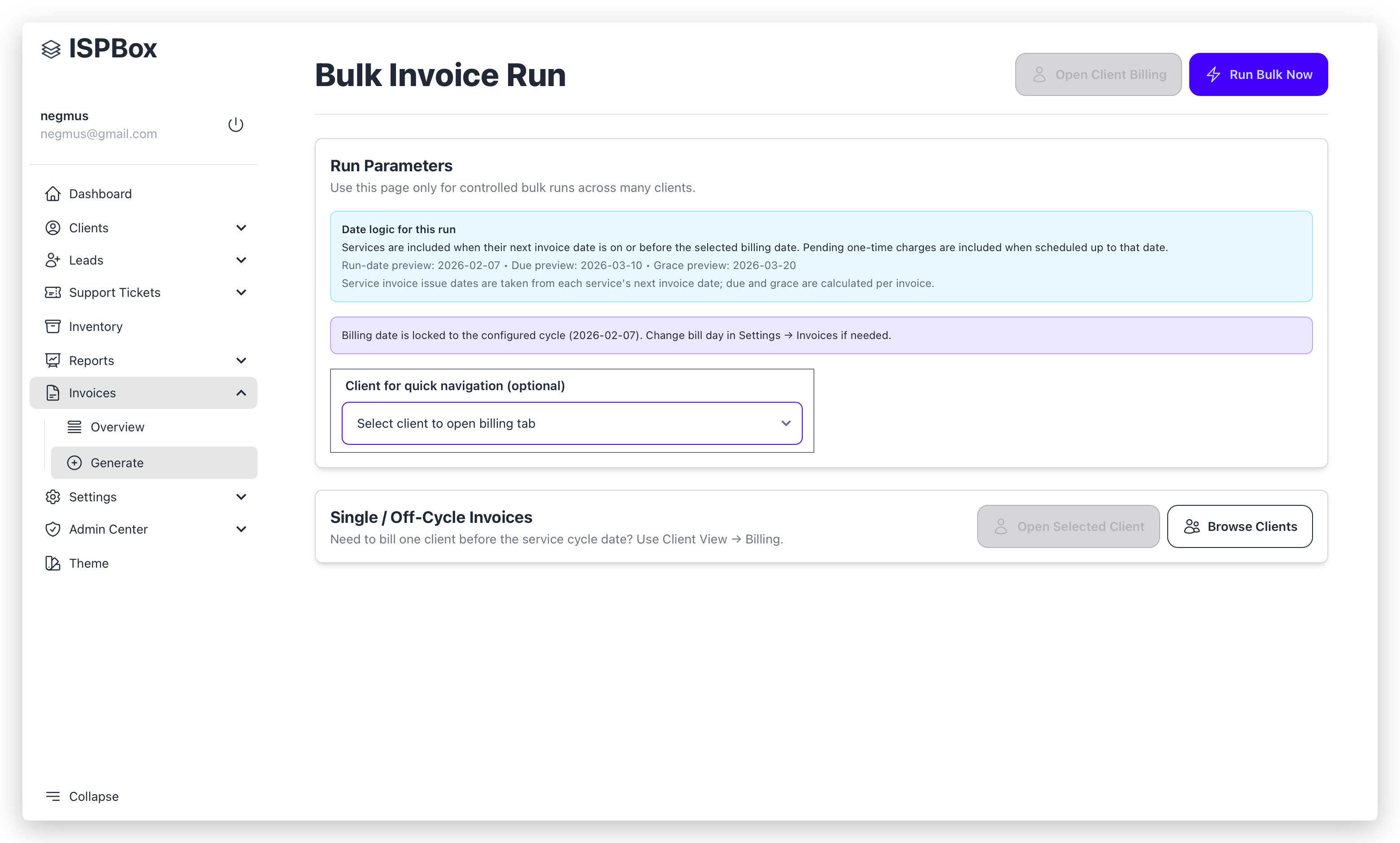The width and height of the screenshot is (1400, 843).
Task: Click the Support Tickets ticket icon
Action: [53, 292]
